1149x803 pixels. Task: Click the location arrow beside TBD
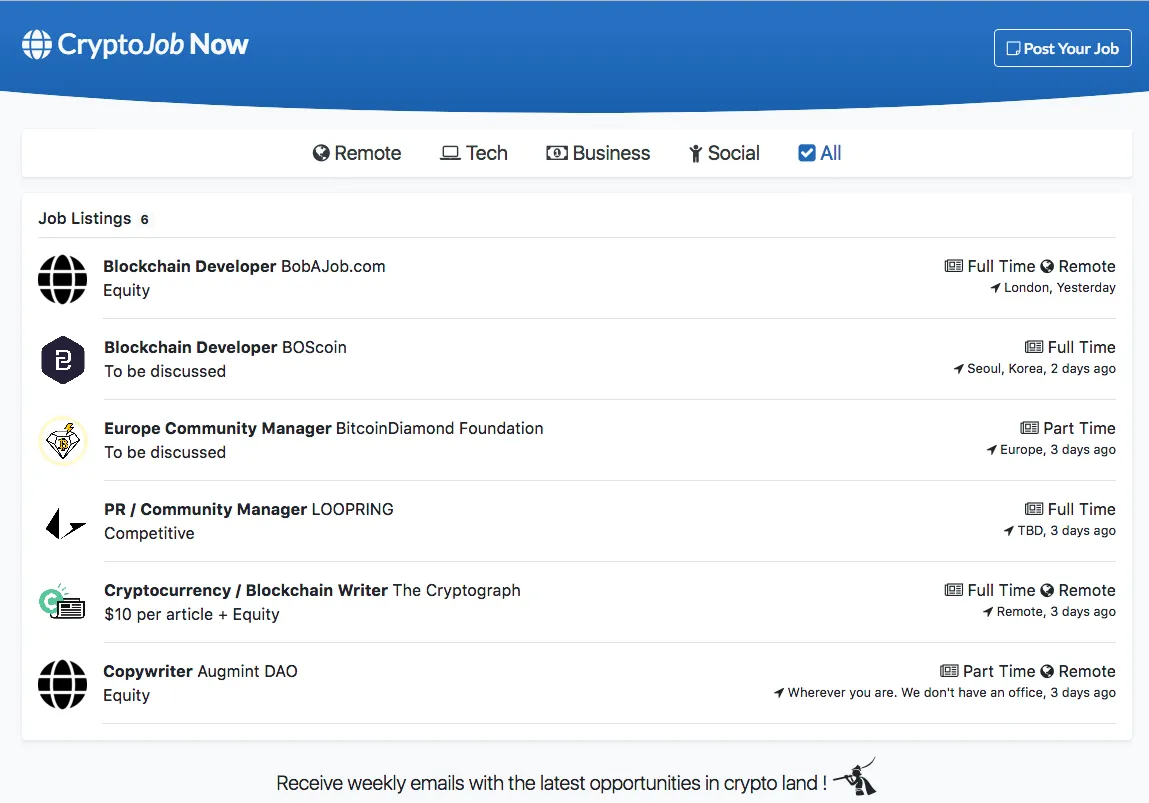(1009, 530)
